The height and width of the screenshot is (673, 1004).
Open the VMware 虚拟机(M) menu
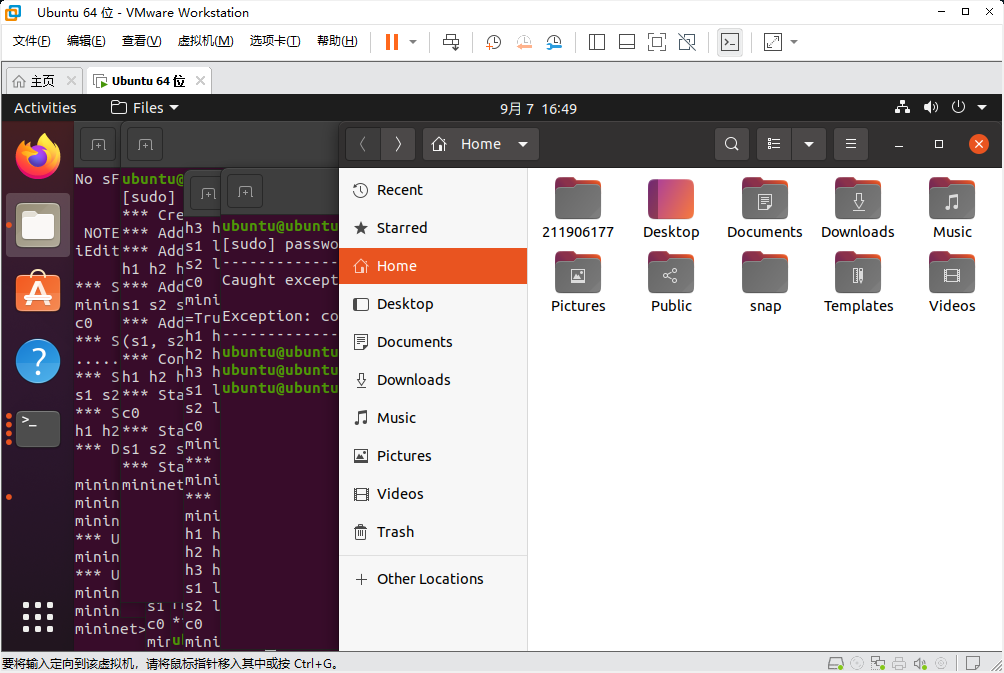coord(206,41)
